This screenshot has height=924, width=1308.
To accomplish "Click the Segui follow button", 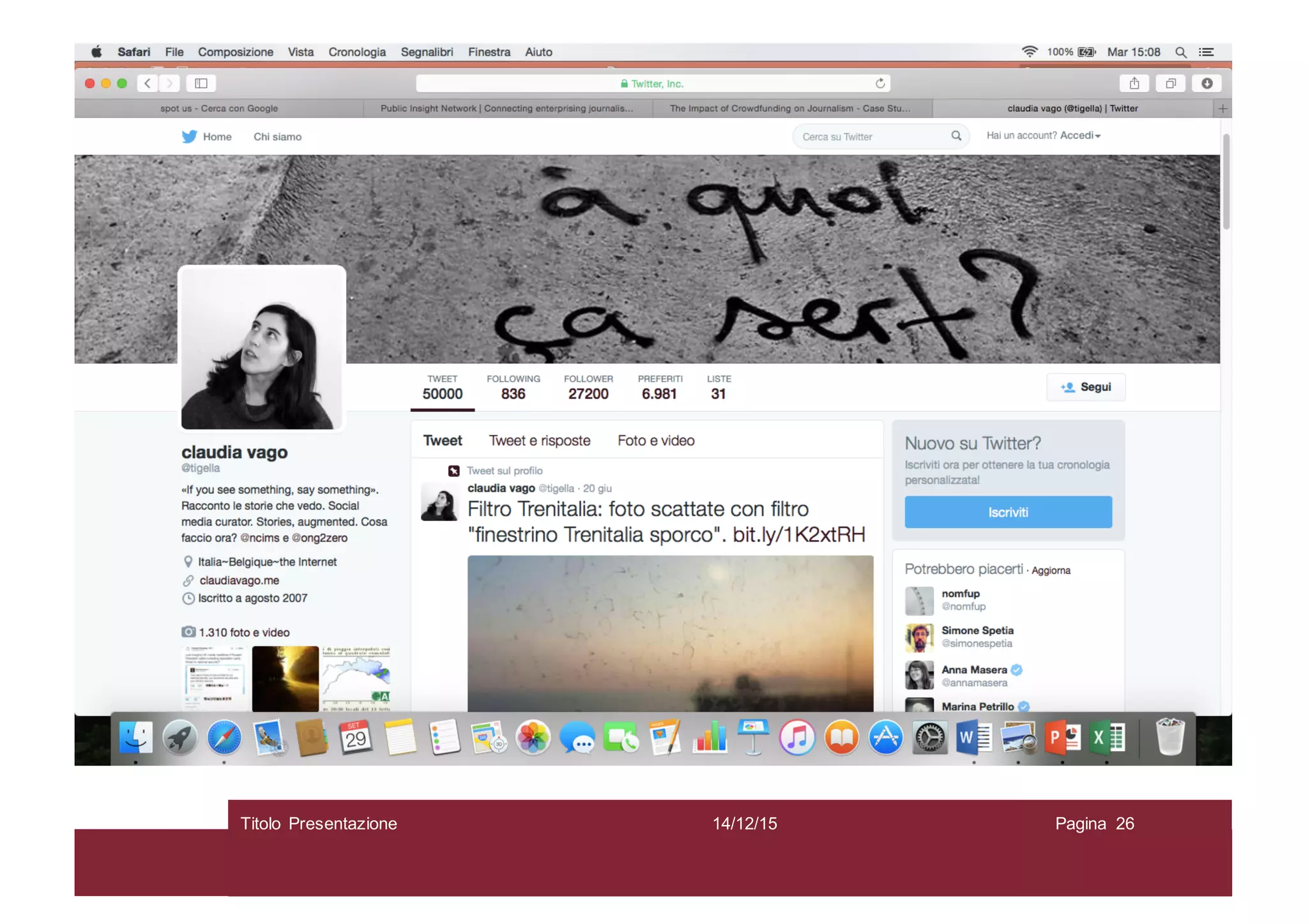I will point(1086,388).
